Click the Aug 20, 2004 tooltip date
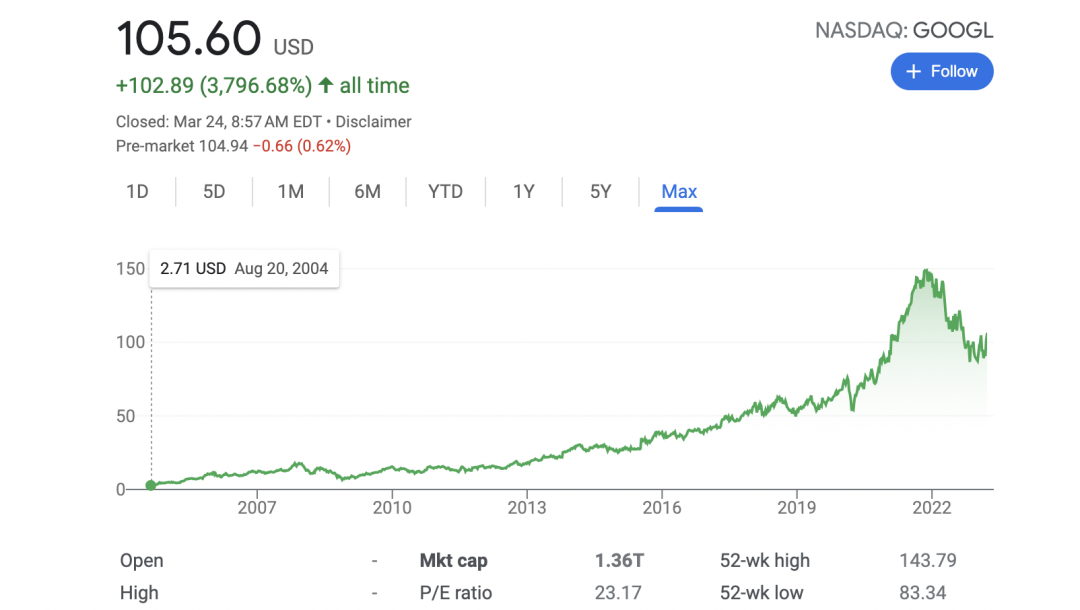Viewport: 1080px width, 610px height. click(281, 269)
